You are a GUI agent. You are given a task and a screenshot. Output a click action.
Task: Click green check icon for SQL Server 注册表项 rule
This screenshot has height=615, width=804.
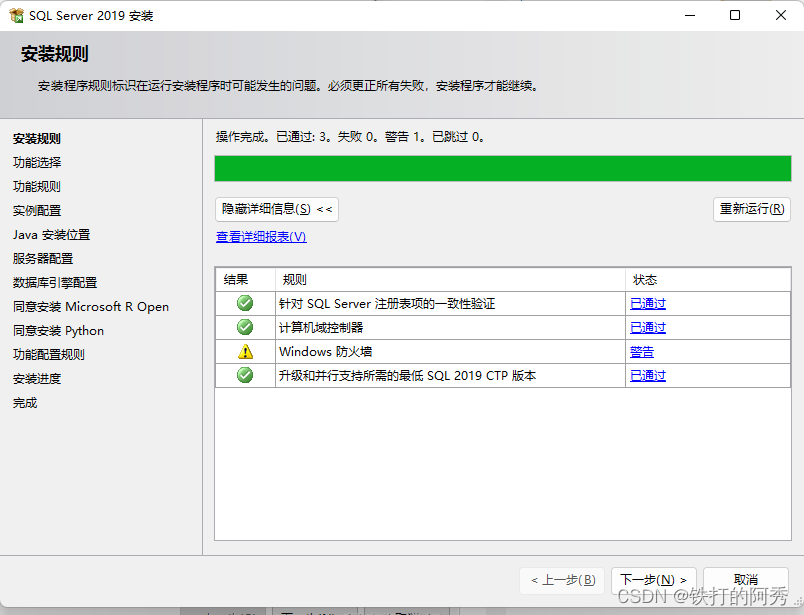245,303
